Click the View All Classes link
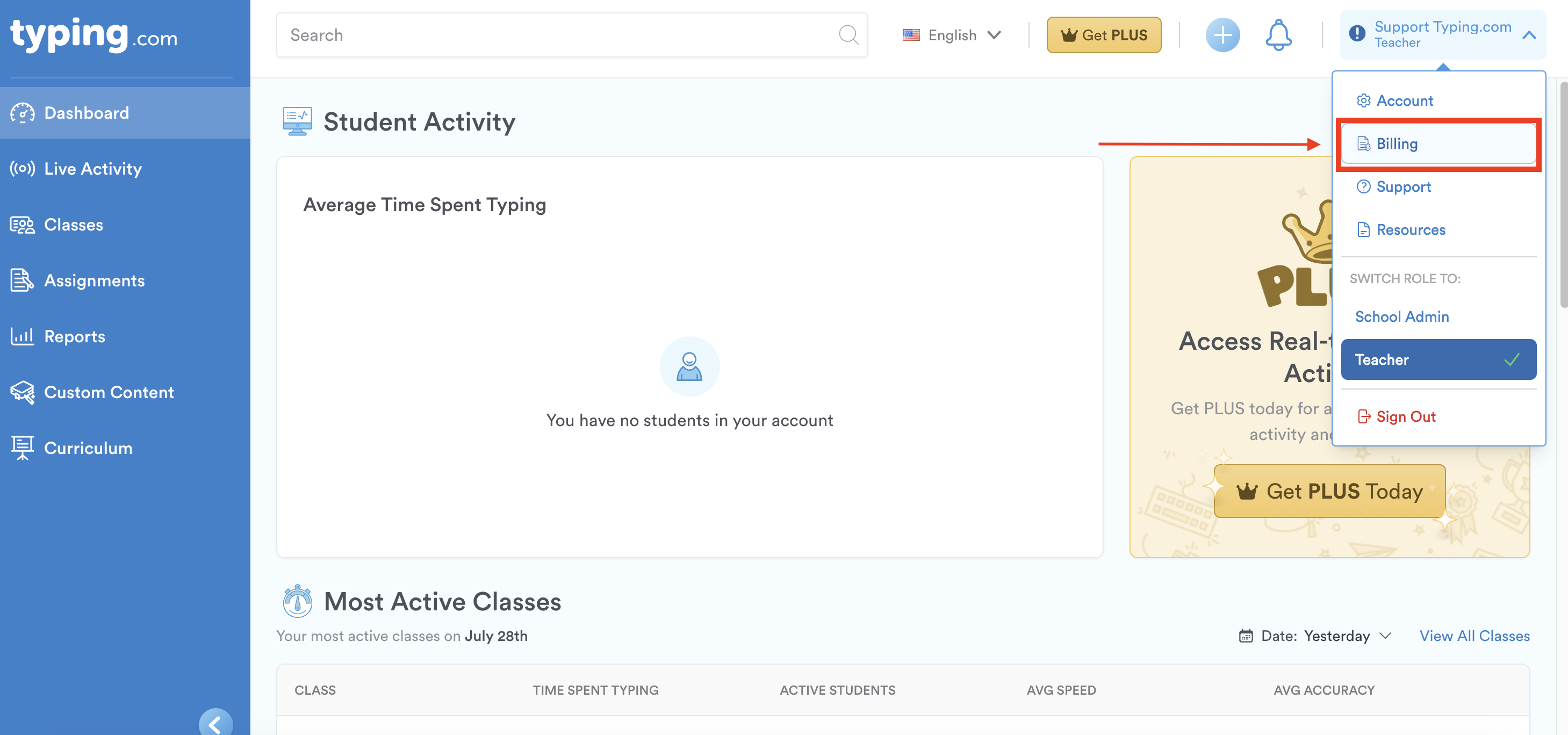1568x735 pixels. (x=1473, y=636)
